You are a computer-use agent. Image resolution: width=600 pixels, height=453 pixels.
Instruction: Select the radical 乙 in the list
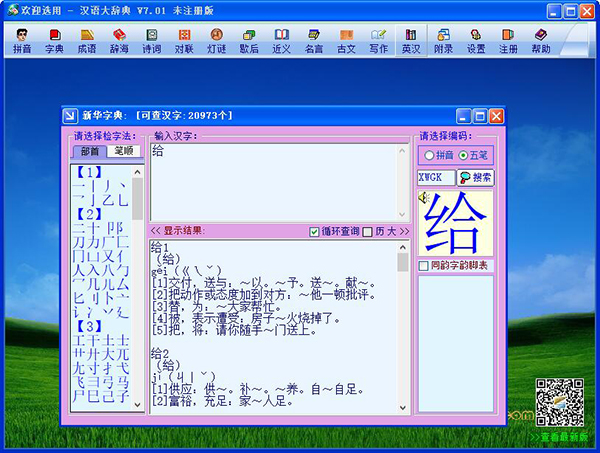point(108,200)
